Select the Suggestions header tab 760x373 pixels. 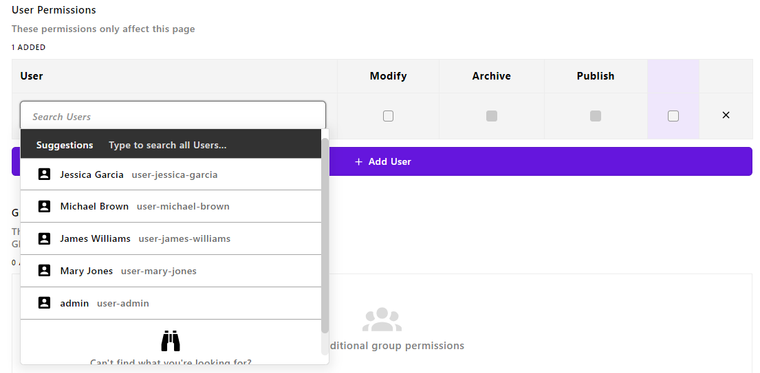pos(64,145)
